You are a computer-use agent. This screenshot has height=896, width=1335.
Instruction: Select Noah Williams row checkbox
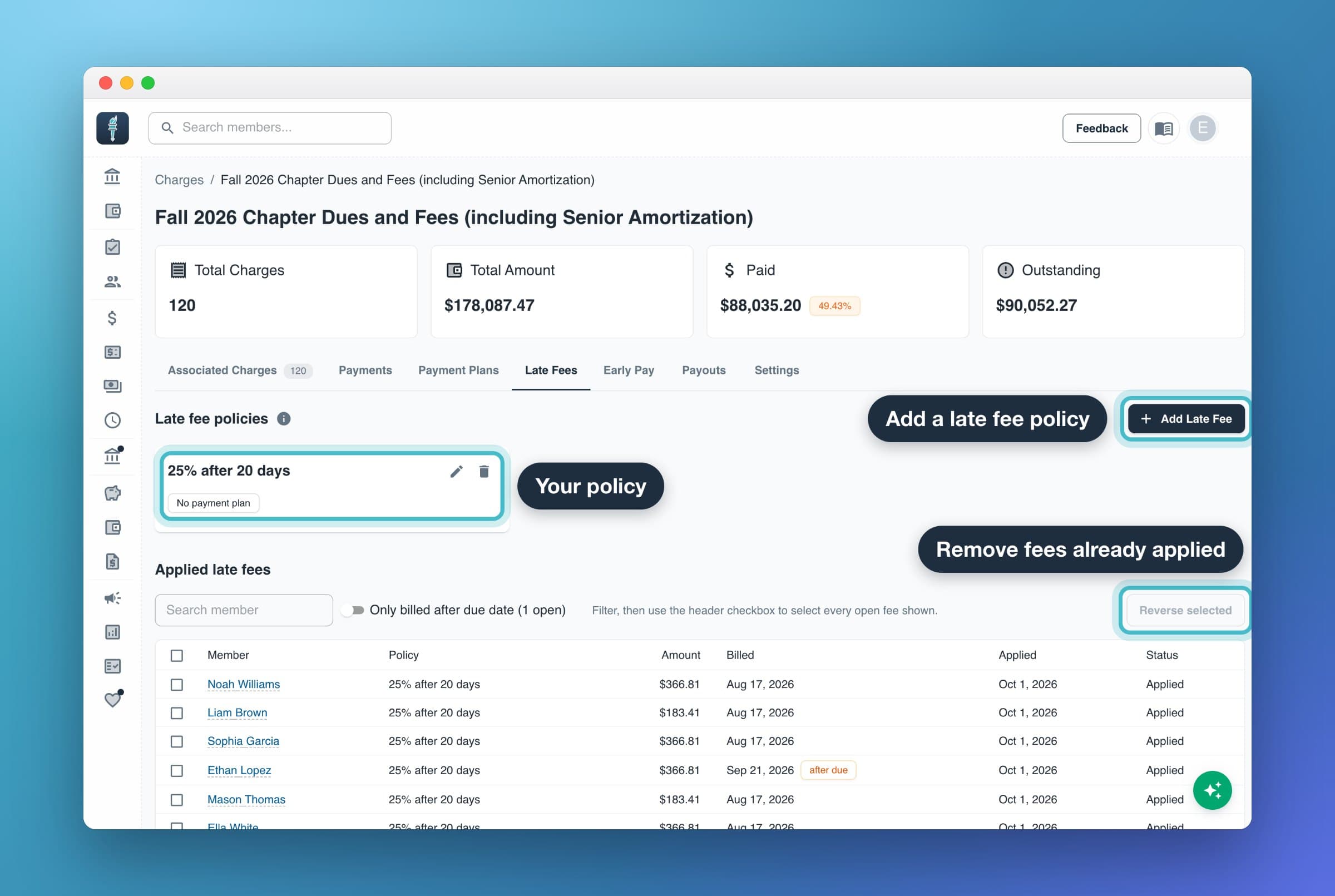click(176, 685)
